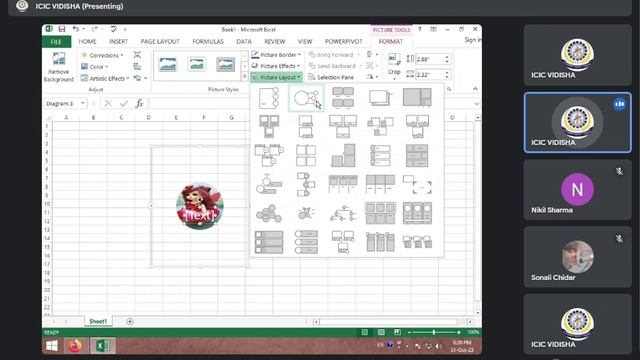The image size is (640, 360).
Task: Expand the Picture Styles gallery More arrow
Action: 244,76
